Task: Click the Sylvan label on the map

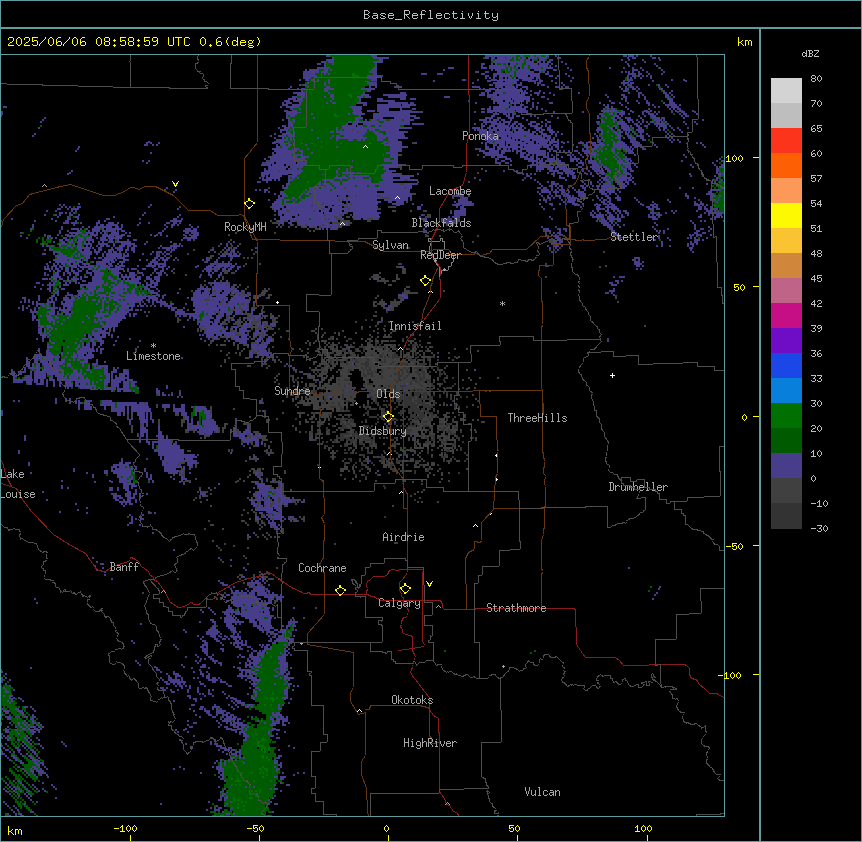Action: click(390, 245)
